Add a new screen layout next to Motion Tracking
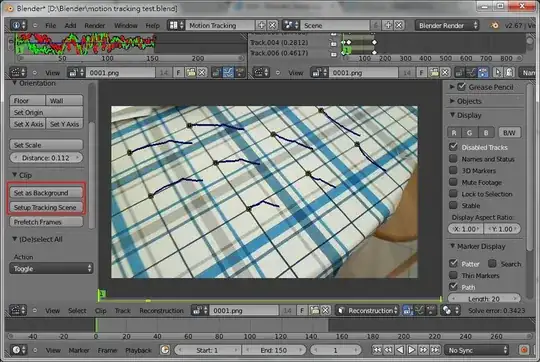 pos(261,25)
